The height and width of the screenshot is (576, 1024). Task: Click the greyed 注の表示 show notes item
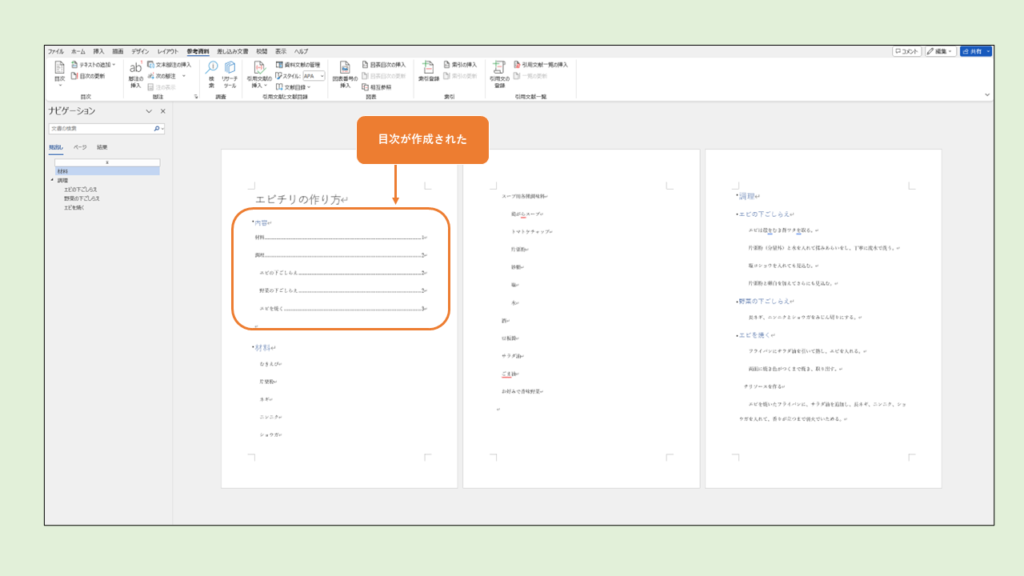pyautogui.click(x=162, y=87)
